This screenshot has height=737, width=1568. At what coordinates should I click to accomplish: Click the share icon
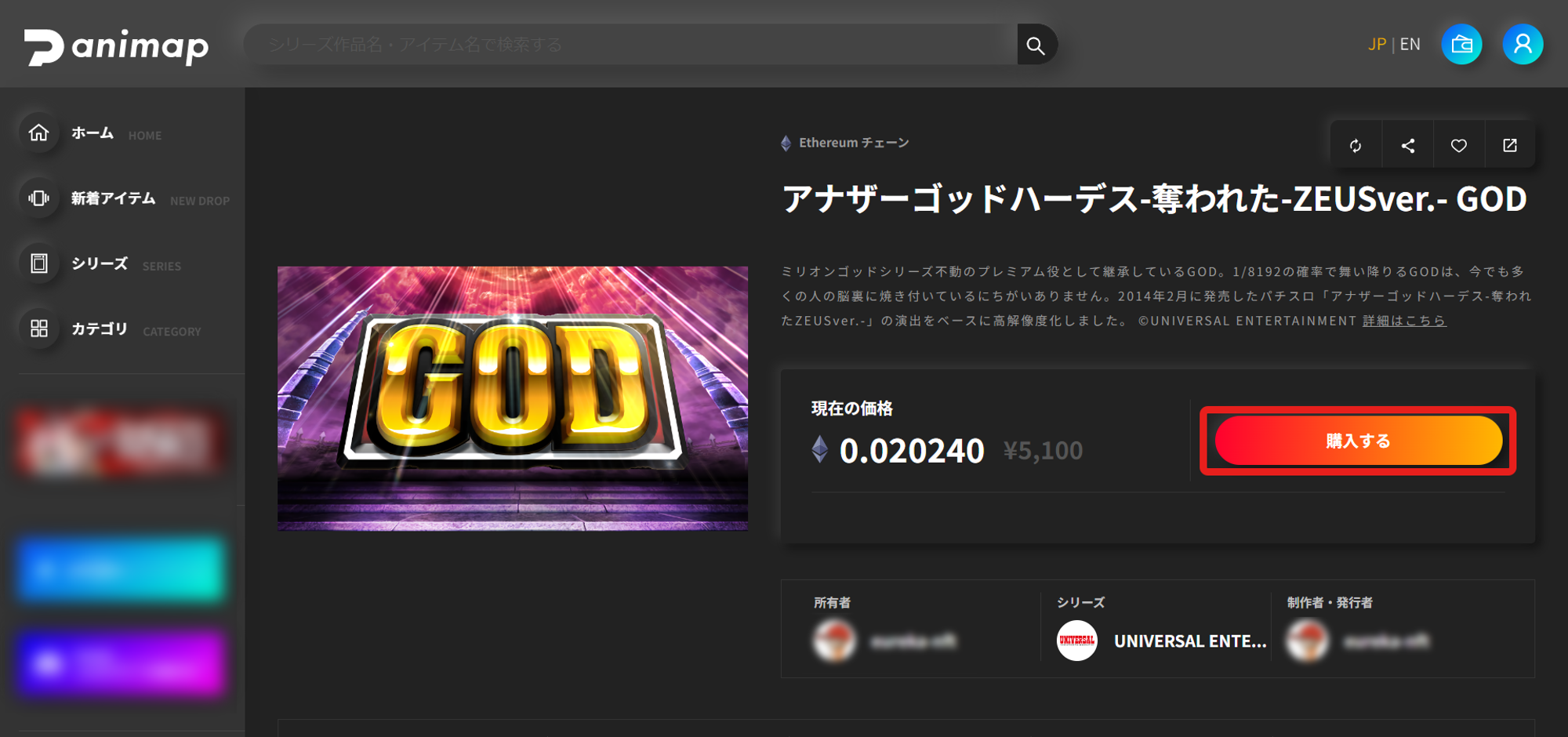tap(1408, 145)
